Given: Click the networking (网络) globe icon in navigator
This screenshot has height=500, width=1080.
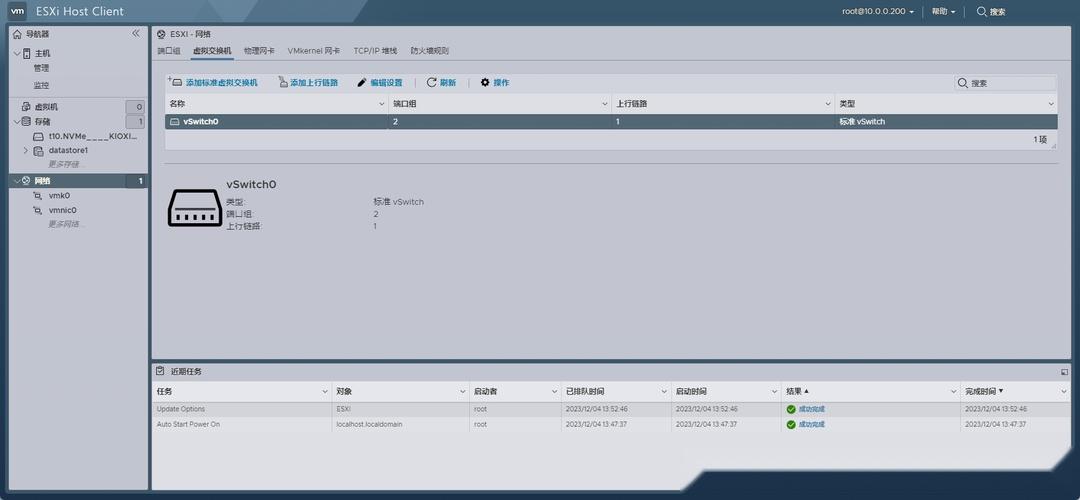Looking at the screenshot, I should (26, 180).
